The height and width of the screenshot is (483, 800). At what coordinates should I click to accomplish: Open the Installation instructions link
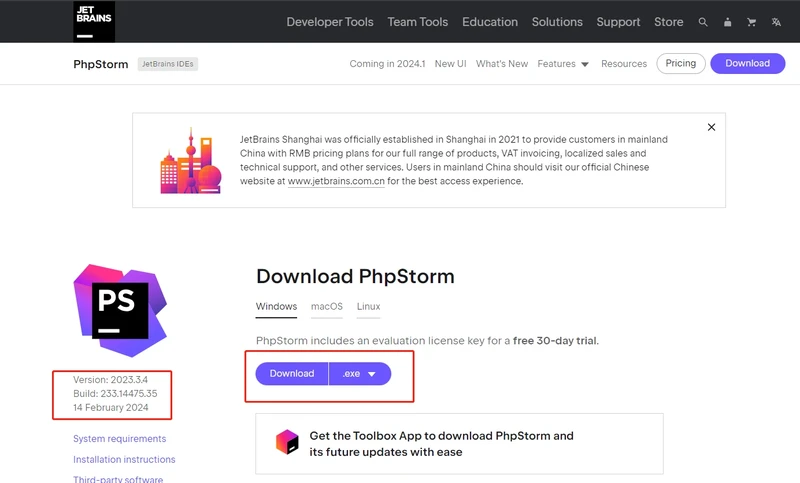124,460
